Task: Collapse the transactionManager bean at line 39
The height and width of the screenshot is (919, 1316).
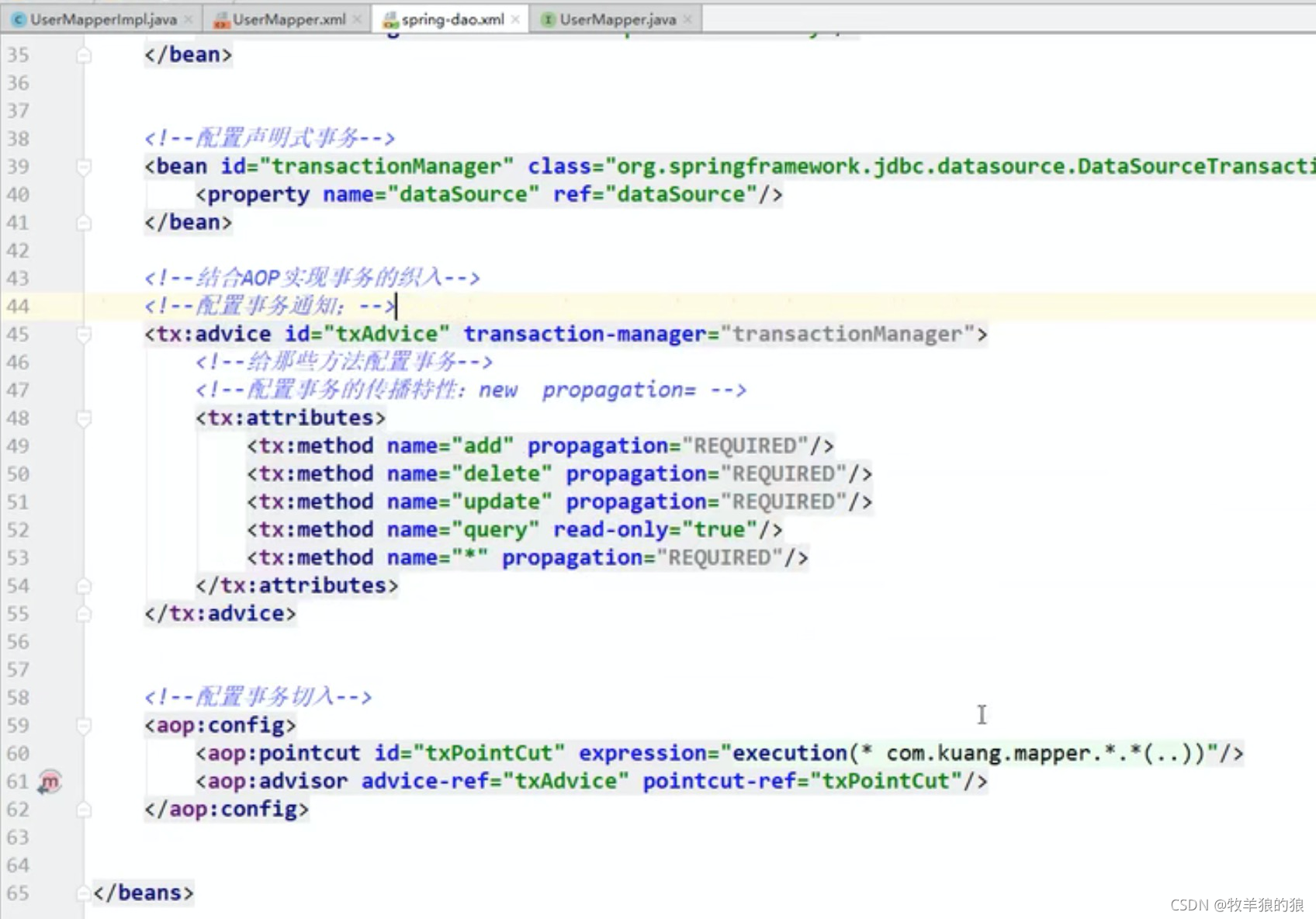Action: tap(84, 167)
